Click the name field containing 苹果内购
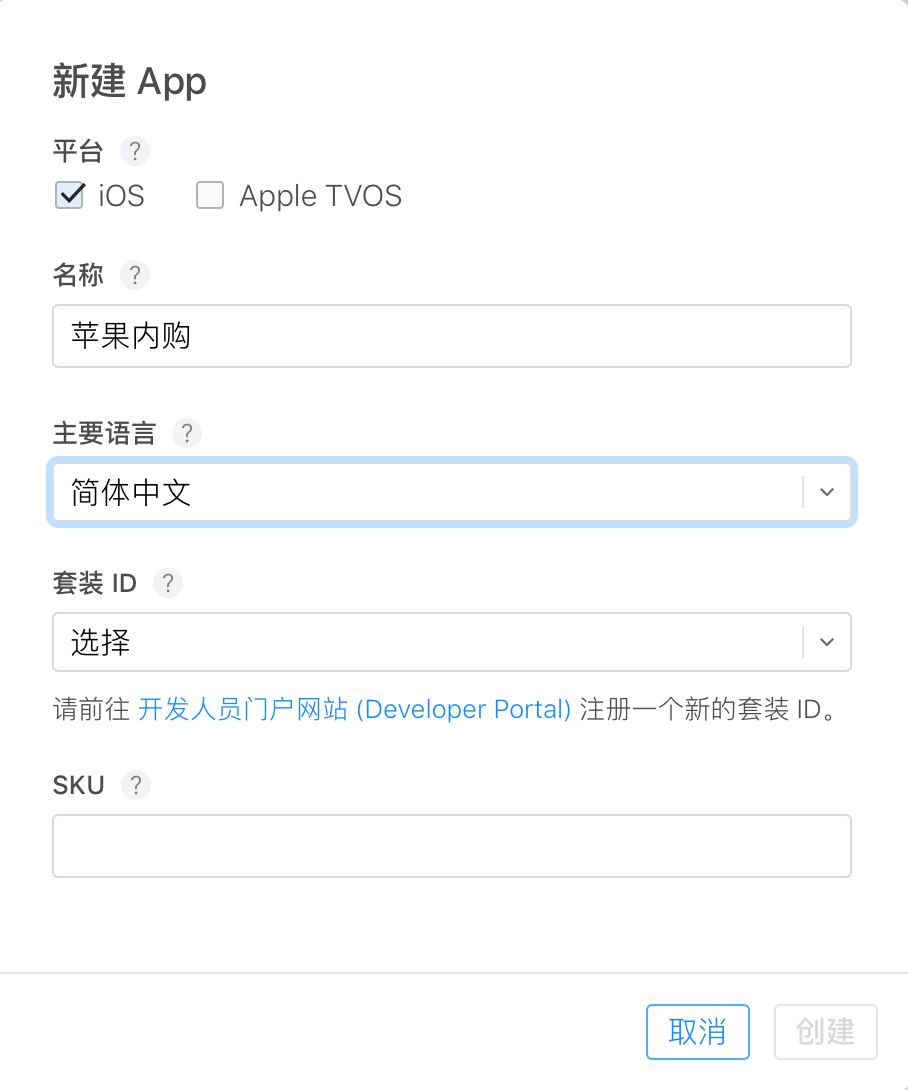 point(451,336)
